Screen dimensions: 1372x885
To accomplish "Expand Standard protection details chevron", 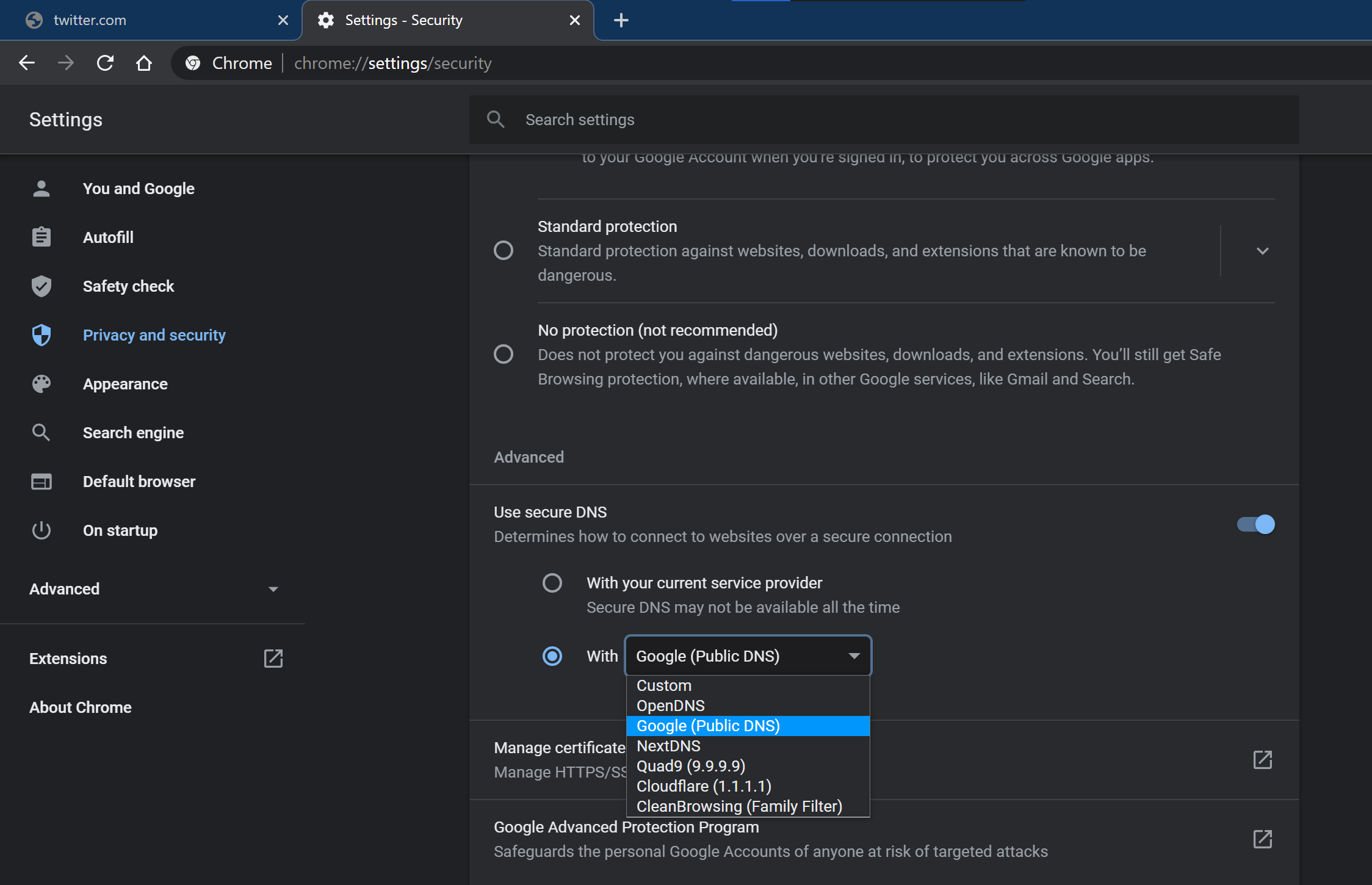I will point(1262,251).
